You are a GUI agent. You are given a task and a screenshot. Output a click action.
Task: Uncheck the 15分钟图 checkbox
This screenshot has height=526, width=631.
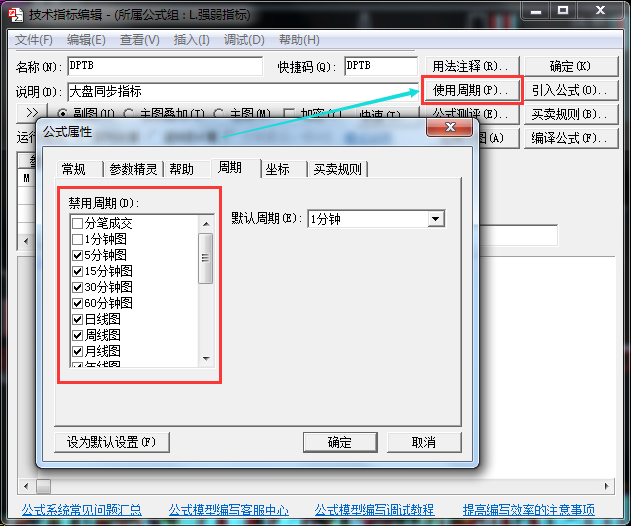pyautogui.click(x=77, y=271)
